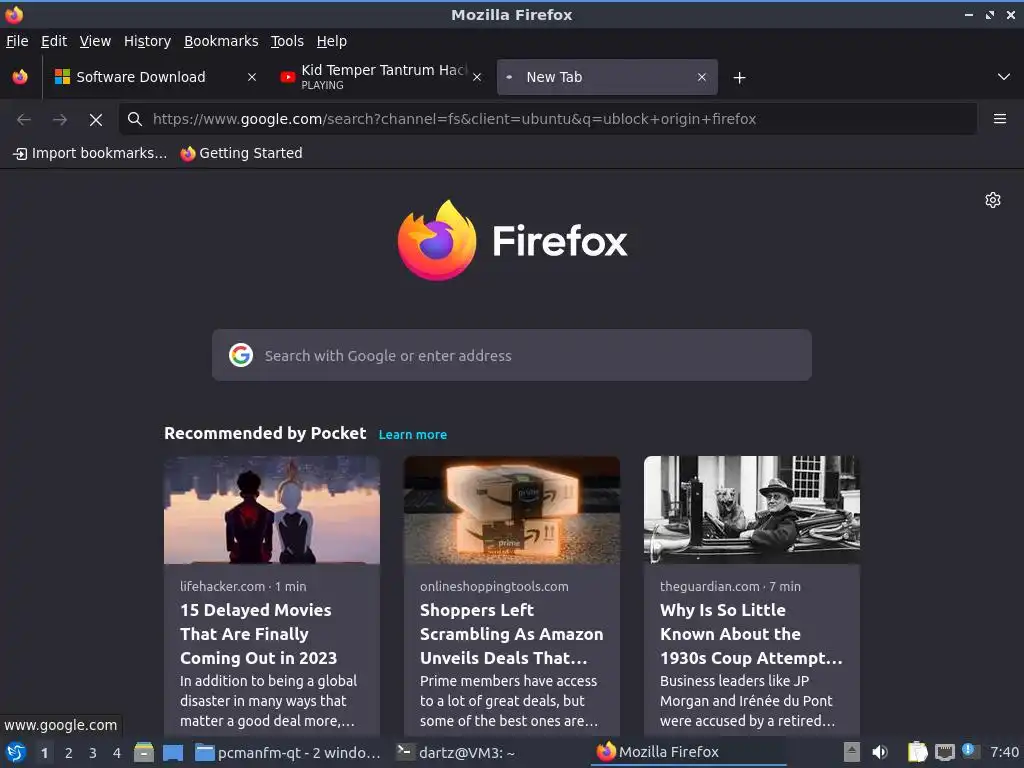This screenshot has width=1024, height=768.
Task: Open Shoppers Left Scrambling article headline
Action: coord(511,634)
